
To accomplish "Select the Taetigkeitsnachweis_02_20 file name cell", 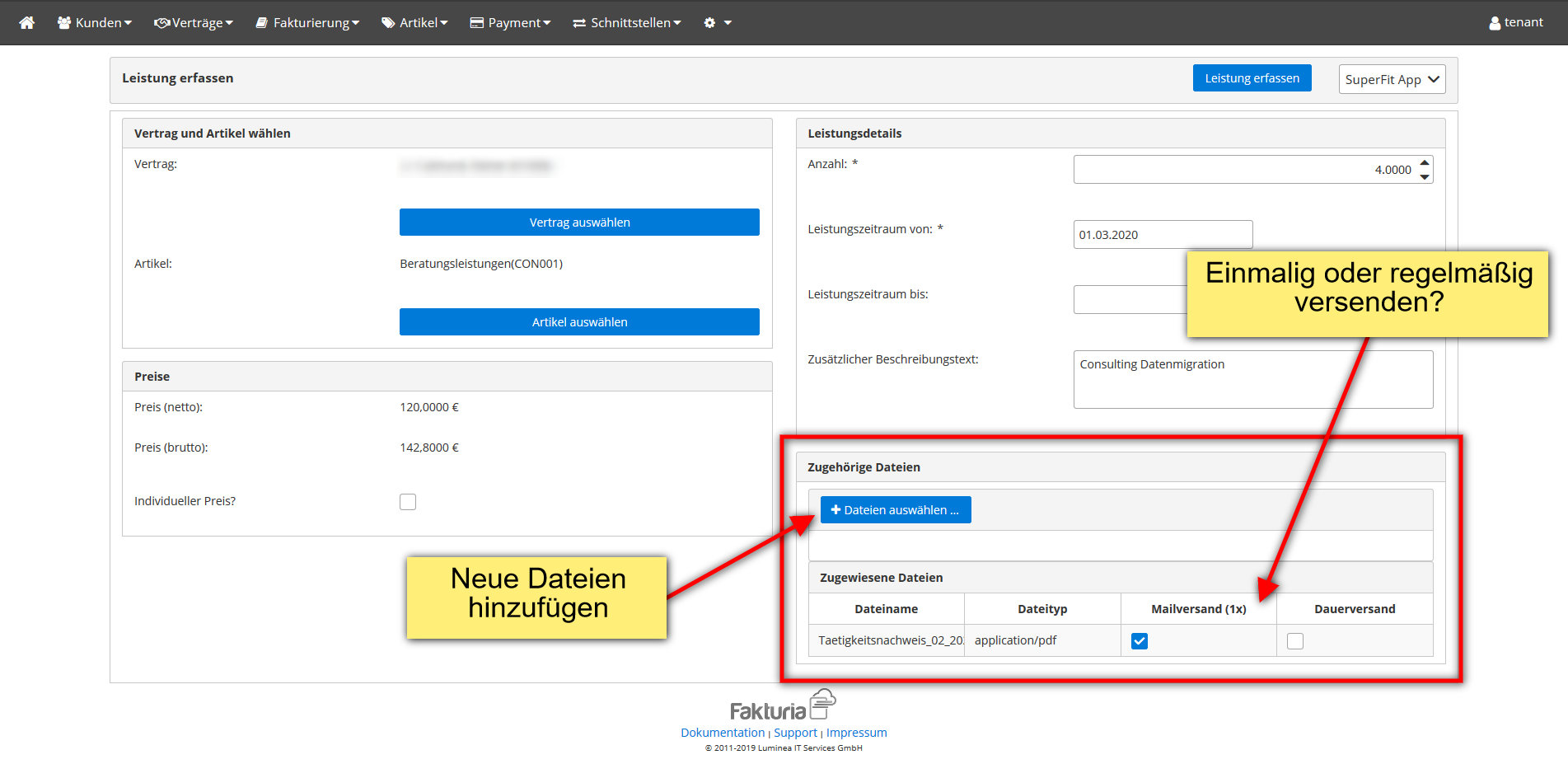I will tap(887, 640).
